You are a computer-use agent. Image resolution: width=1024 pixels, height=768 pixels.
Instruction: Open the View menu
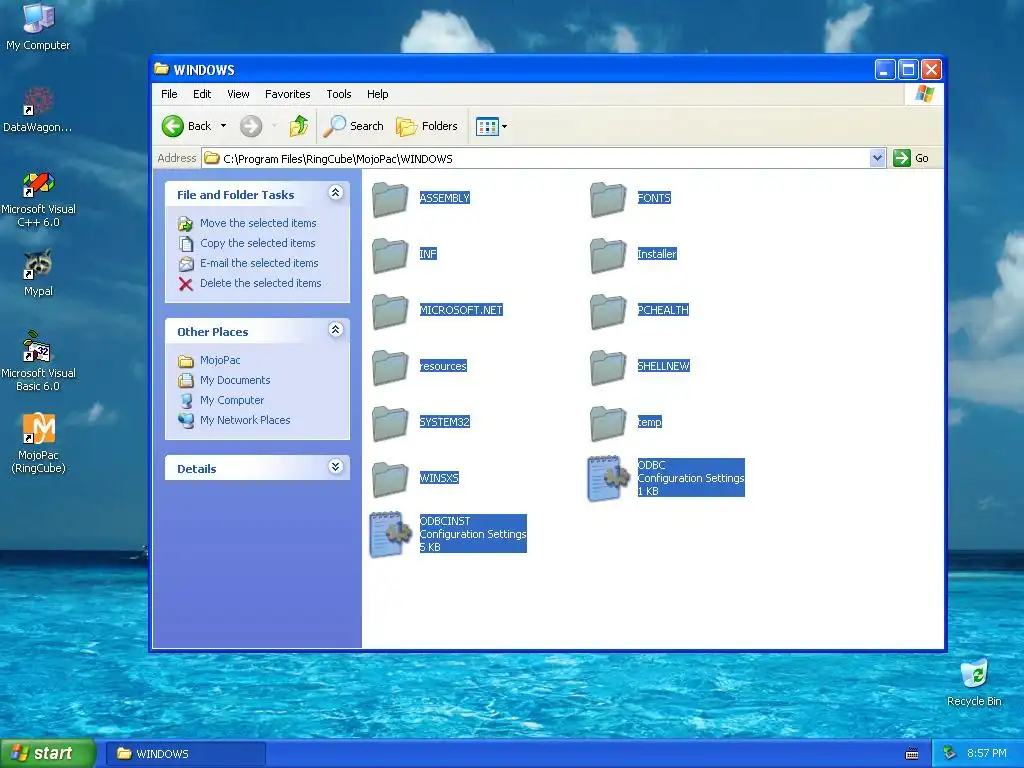point(238,94)
